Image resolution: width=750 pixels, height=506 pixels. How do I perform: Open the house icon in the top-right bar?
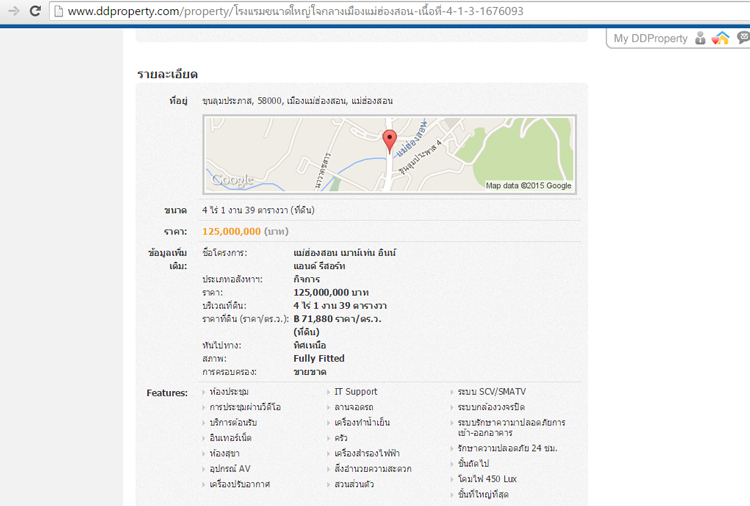720,38
